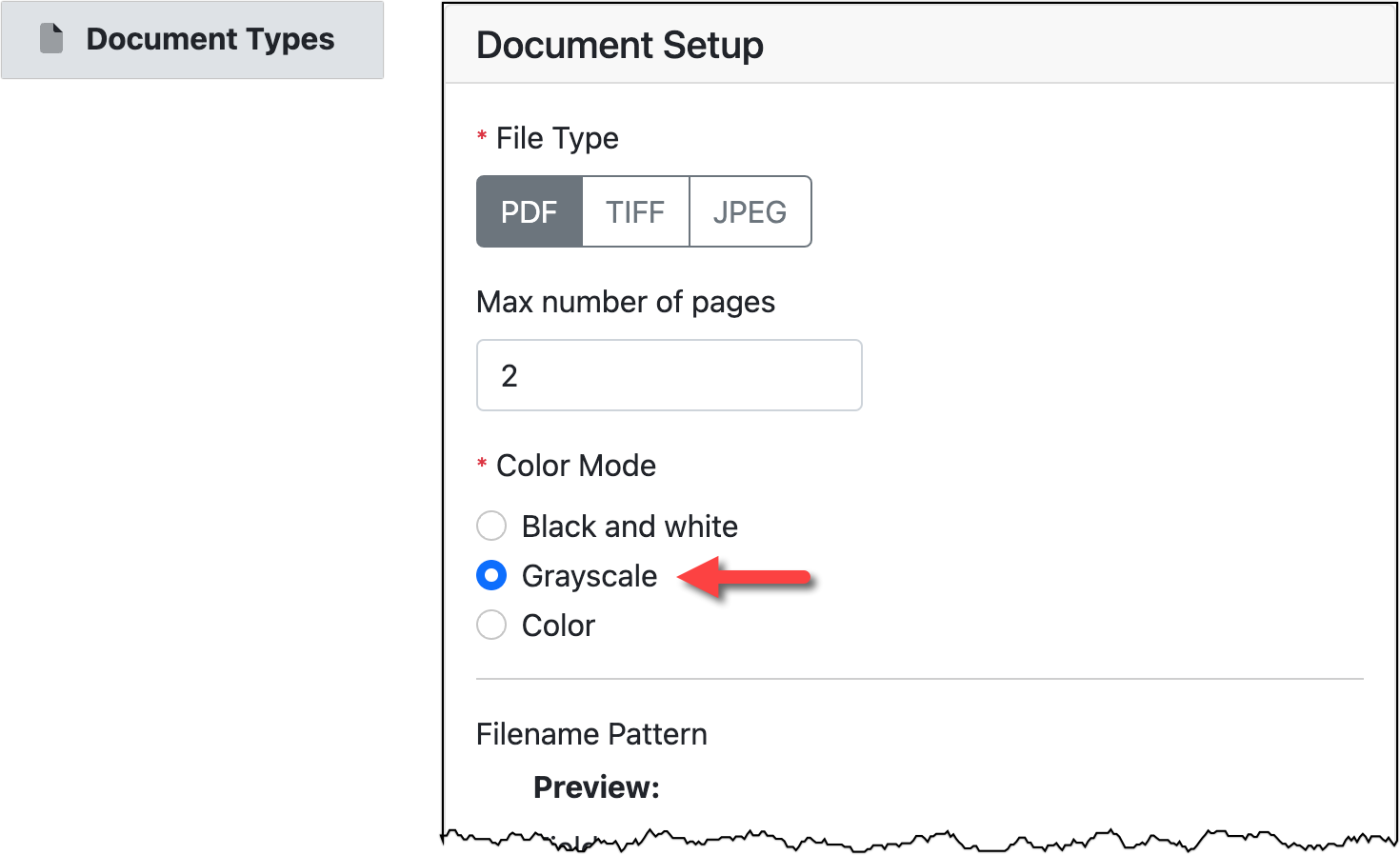Click the "Color" option label text
This screenshot has width=1400, height=855.
558,626
